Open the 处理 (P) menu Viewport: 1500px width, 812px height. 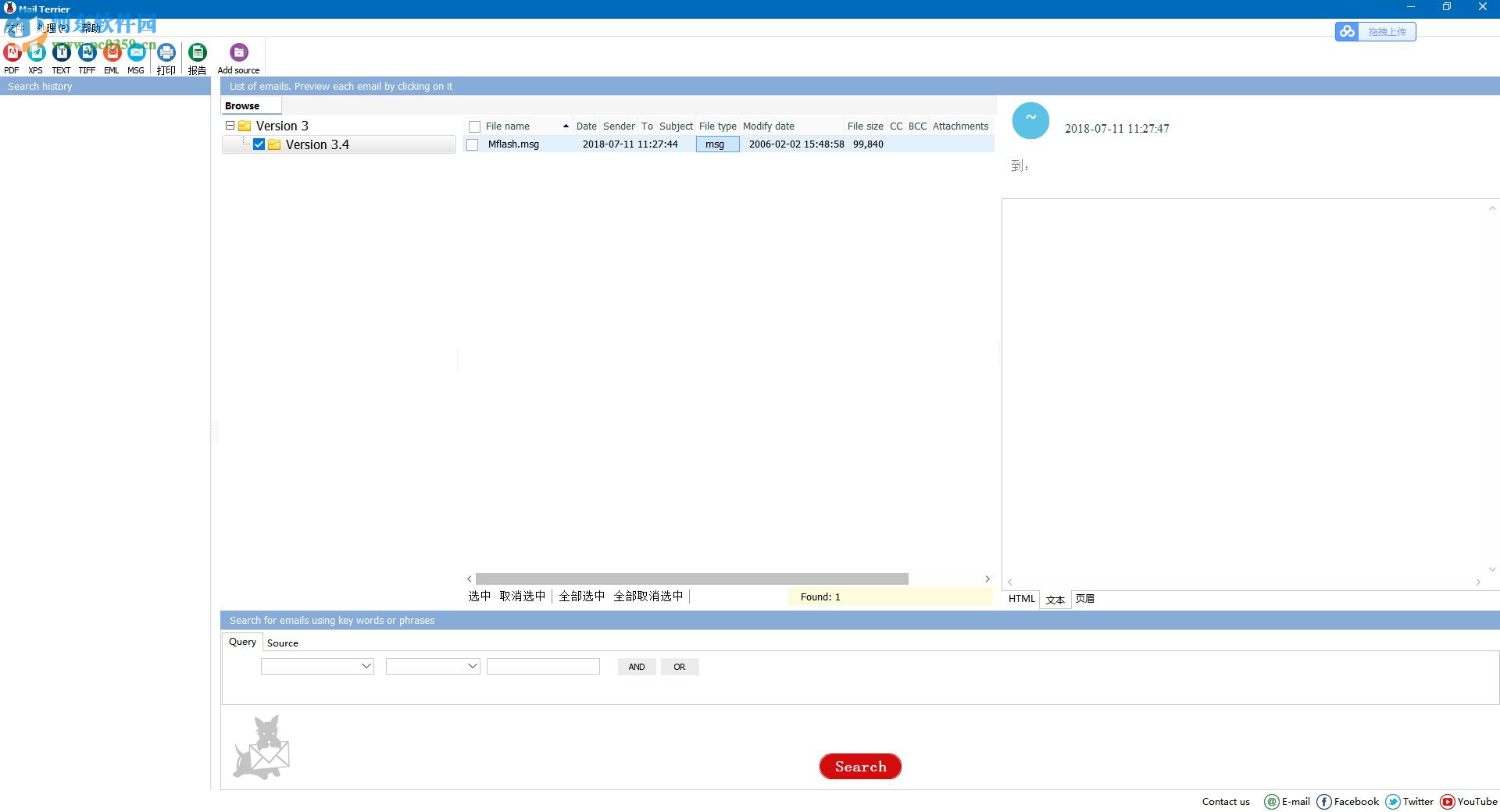pos(53,28)
